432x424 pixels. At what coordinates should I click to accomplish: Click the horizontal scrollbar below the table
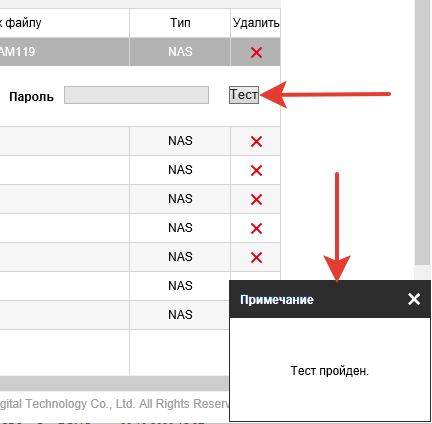coord(114,383)
